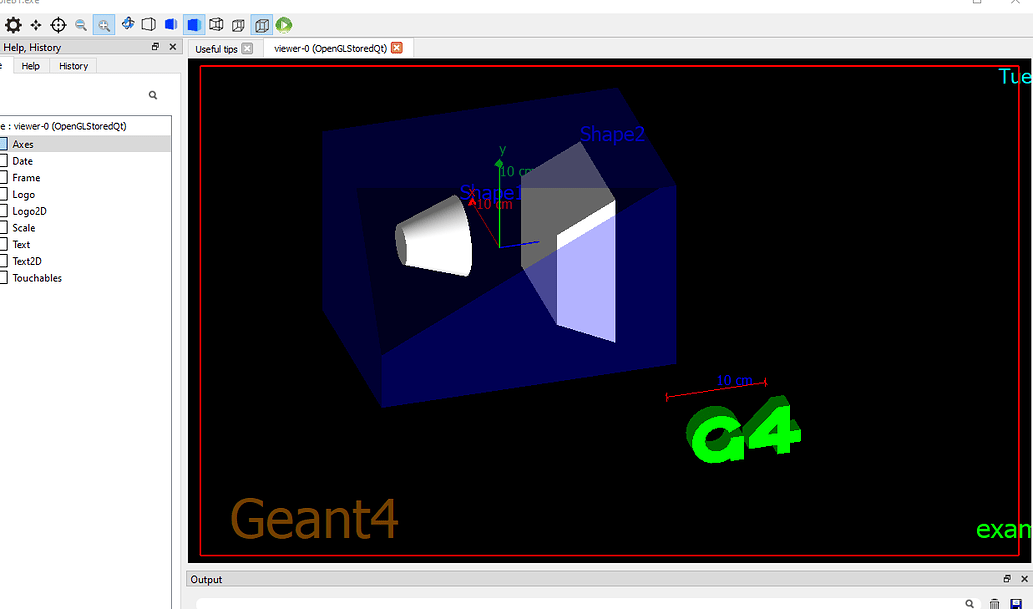Select the pick (touchable) crosshair tool
Viewport: 1033px width, 609px height.
point(58,25)
